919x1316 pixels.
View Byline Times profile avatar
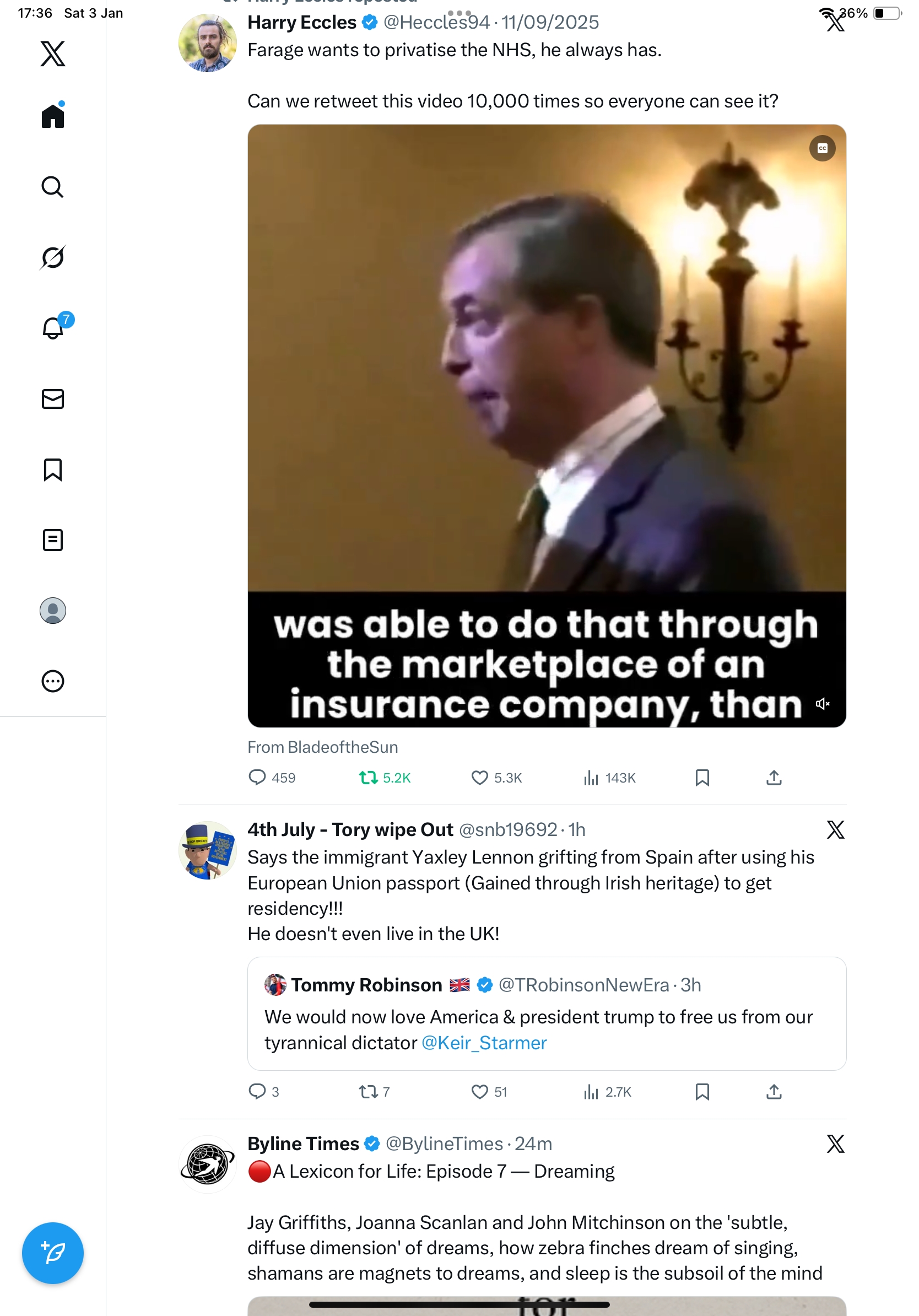(207, 1164)
